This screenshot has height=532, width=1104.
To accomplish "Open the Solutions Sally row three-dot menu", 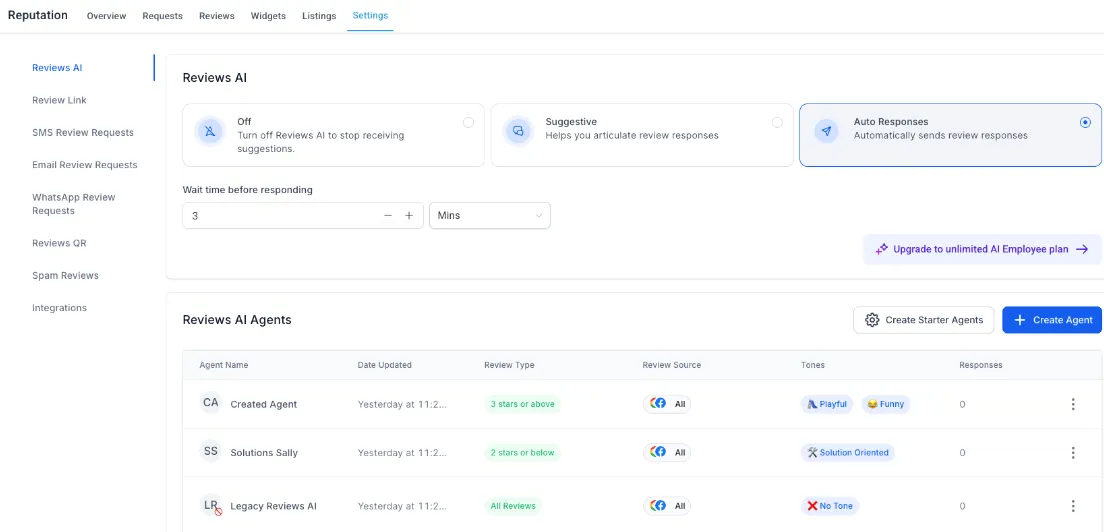I will click(1073, 453).
